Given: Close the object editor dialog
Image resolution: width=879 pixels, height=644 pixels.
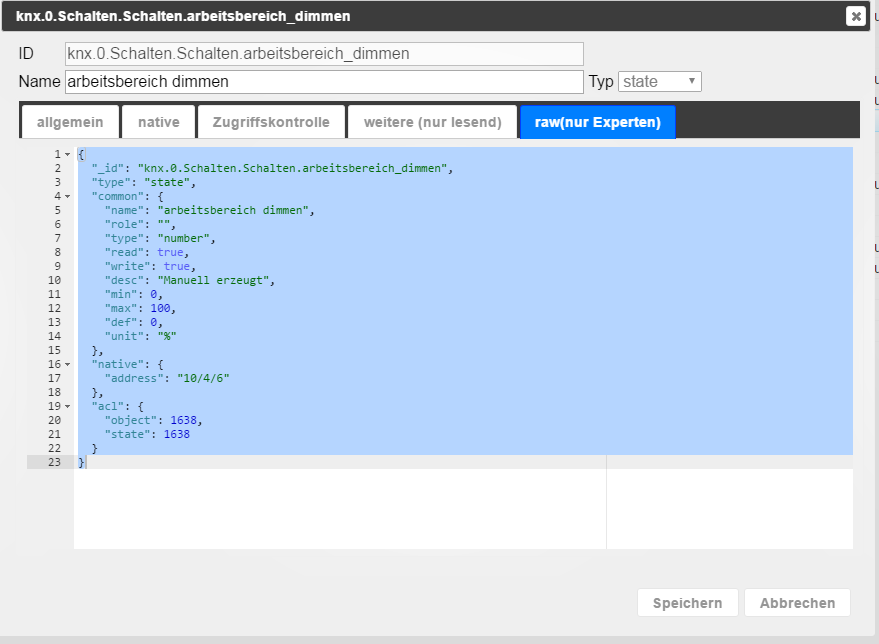Looking at the screenshot, I should click(x=855, y=16).
